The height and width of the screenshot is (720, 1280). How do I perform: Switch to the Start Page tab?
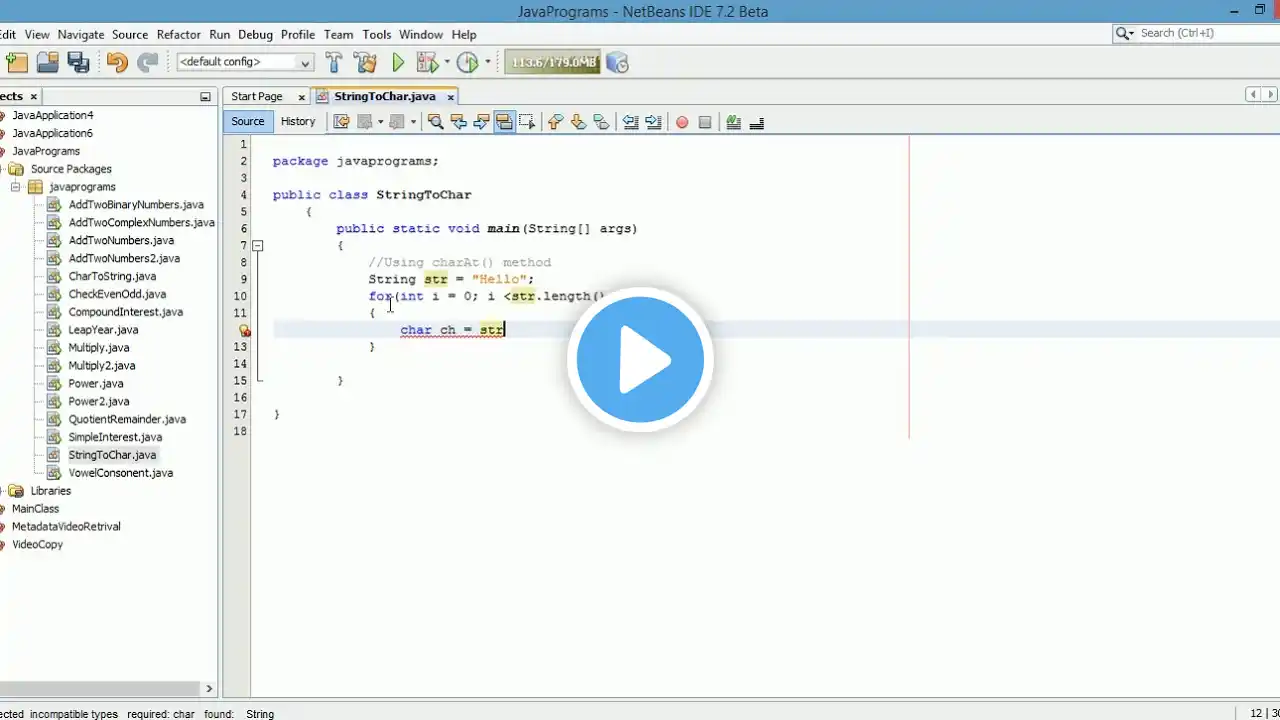click(257, 97)
